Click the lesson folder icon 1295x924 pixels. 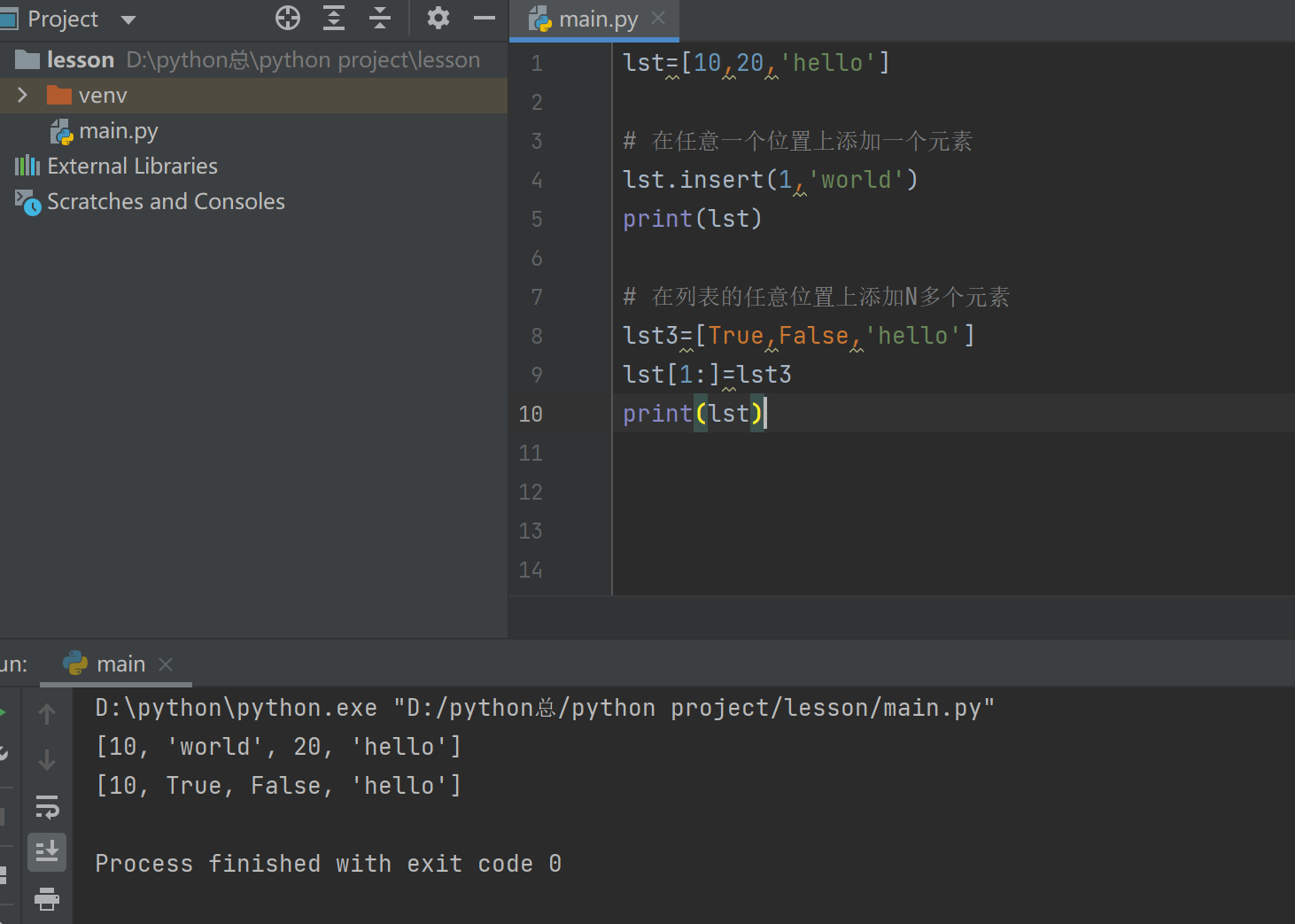27,59
